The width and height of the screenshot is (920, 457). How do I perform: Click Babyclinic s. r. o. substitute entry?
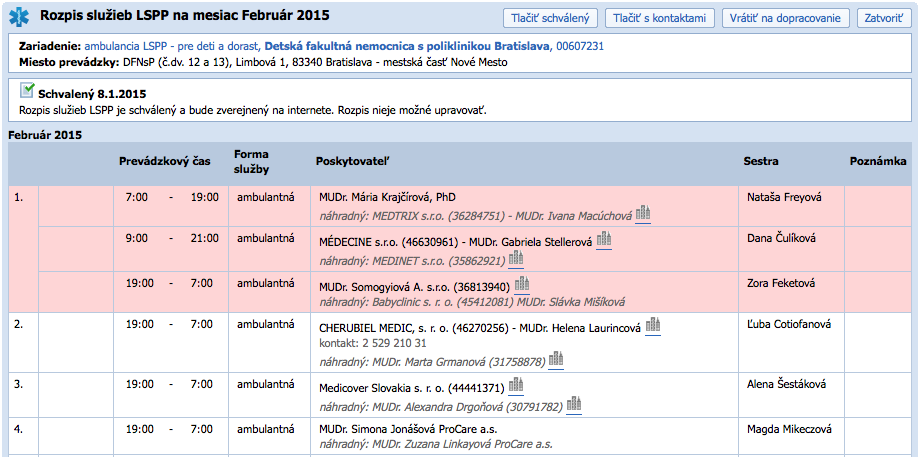point(472,303)
